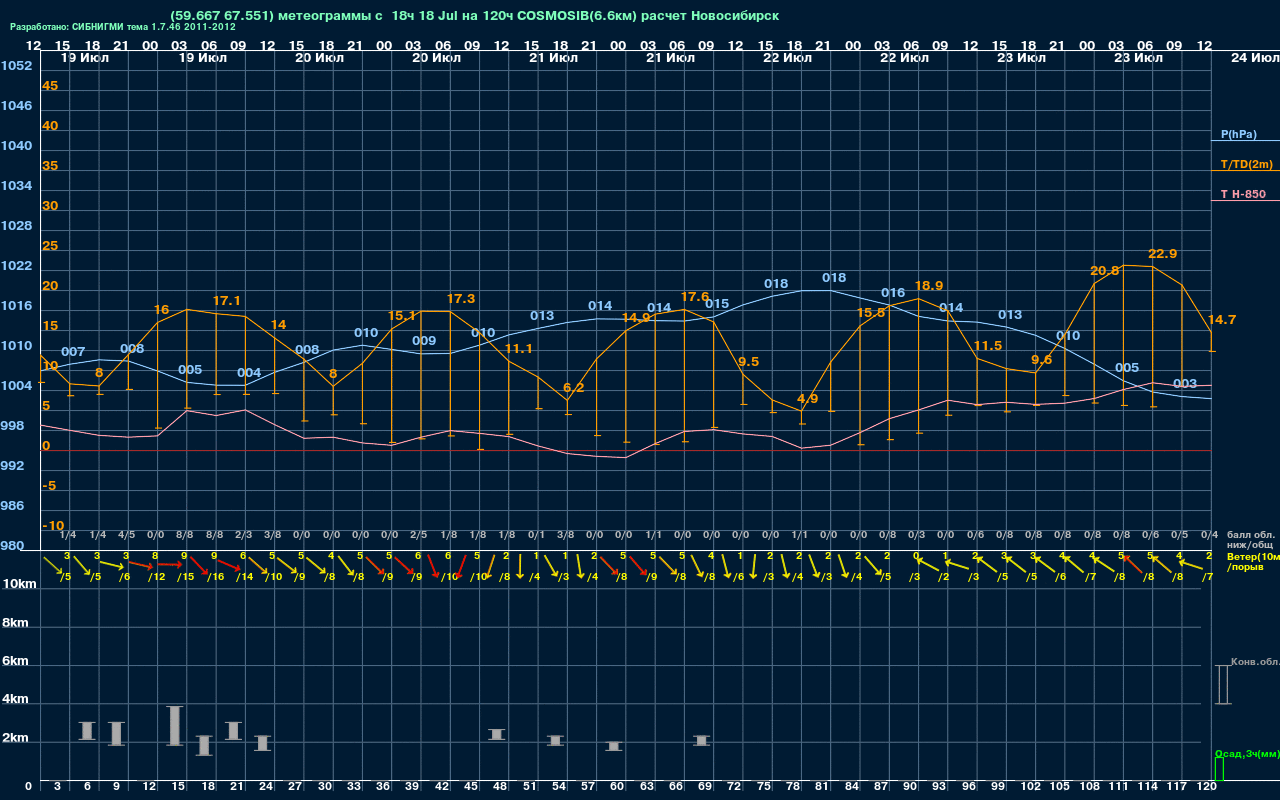Screen dimensions: 1280x800
Task: Click the 11.1 temperature label
Action: 519,348
